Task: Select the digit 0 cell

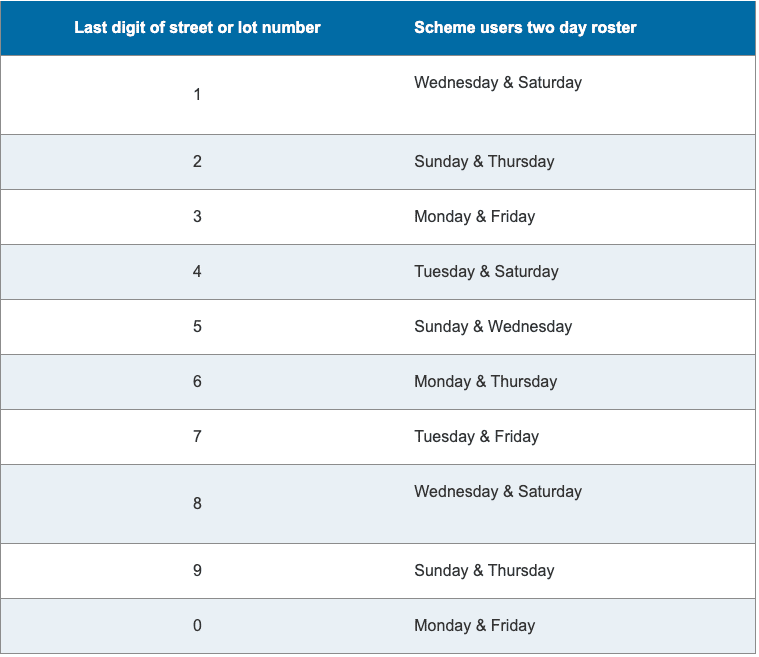Action: (x=197, y=626)
